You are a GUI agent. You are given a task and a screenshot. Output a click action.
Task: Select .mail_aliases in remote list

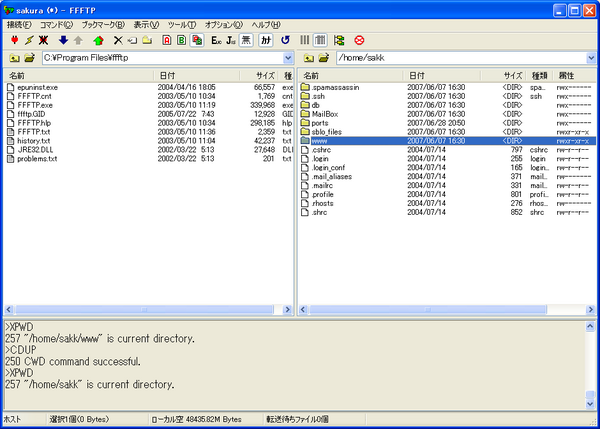click(331, 177)
